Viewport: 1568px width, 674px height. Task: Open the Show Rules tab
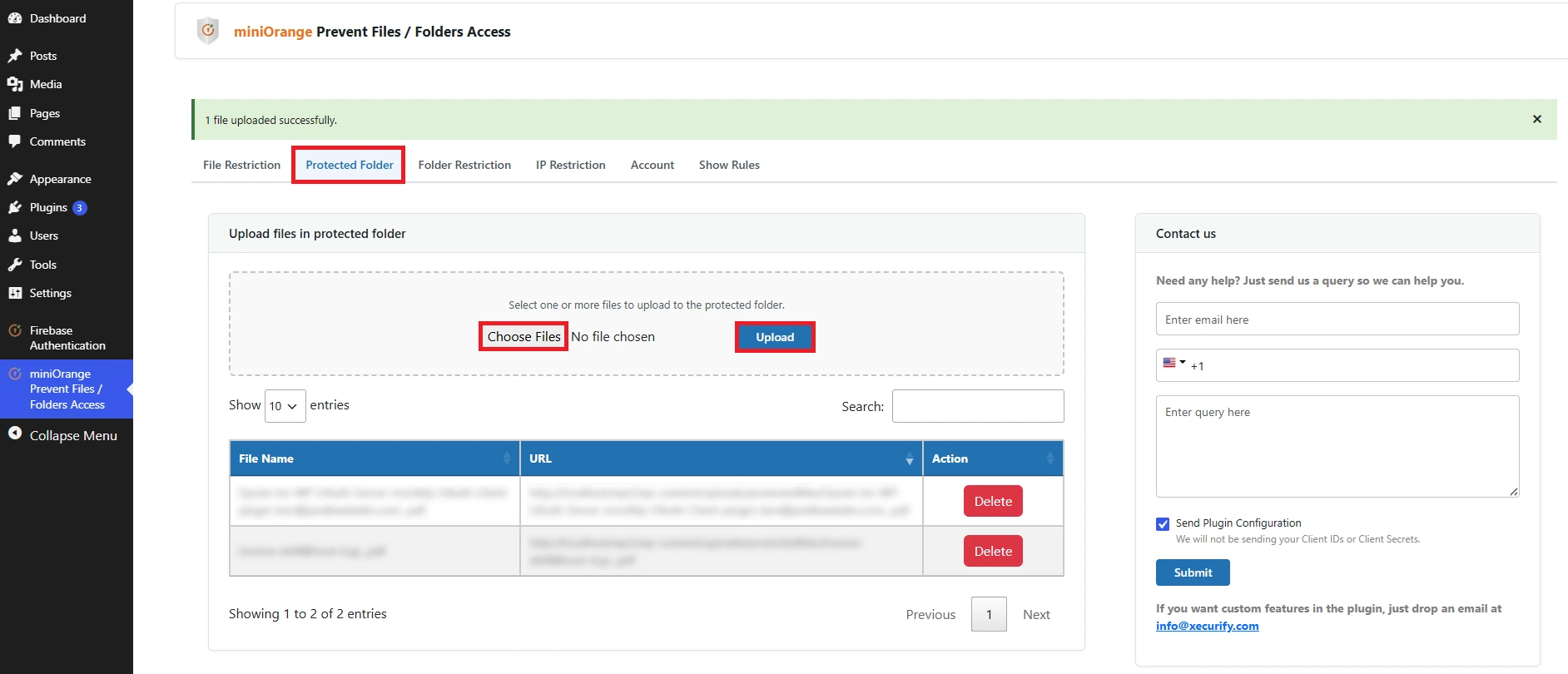[729, 165]
